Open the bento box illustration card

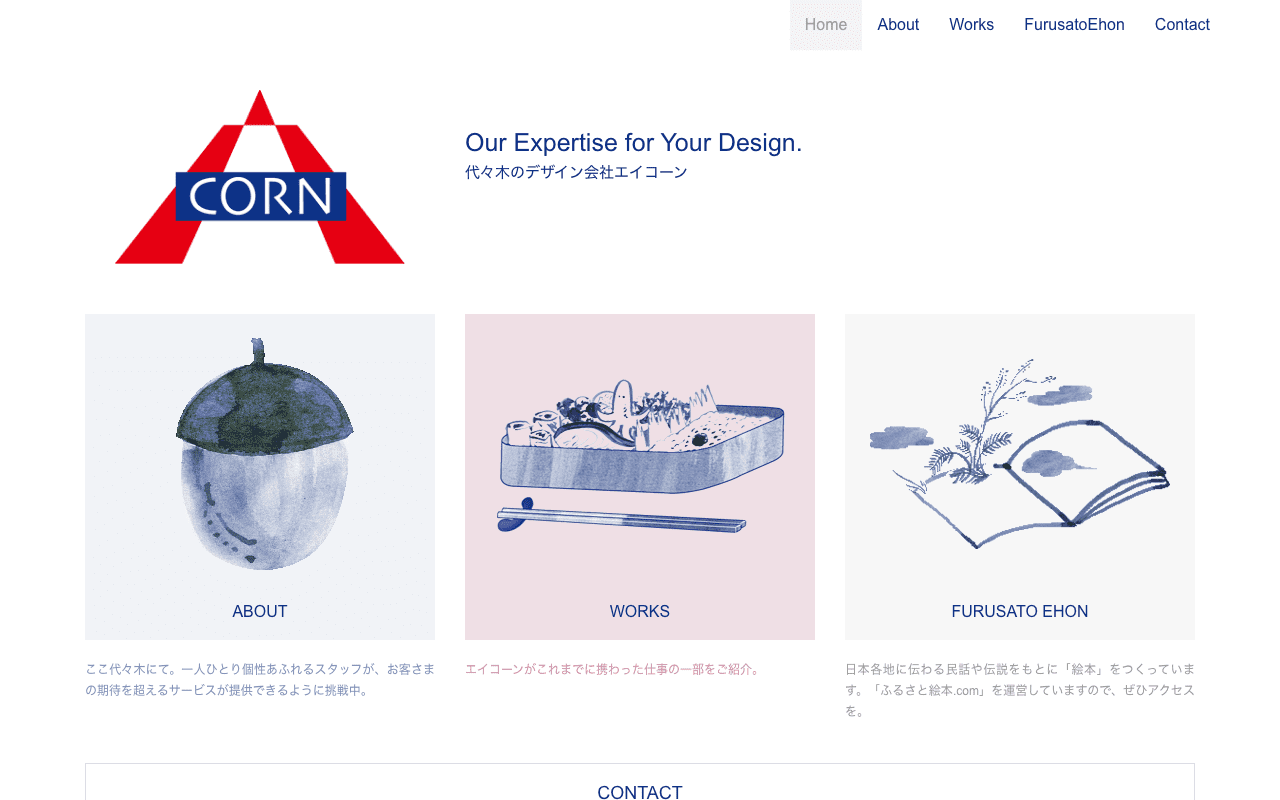pos(640,477)
